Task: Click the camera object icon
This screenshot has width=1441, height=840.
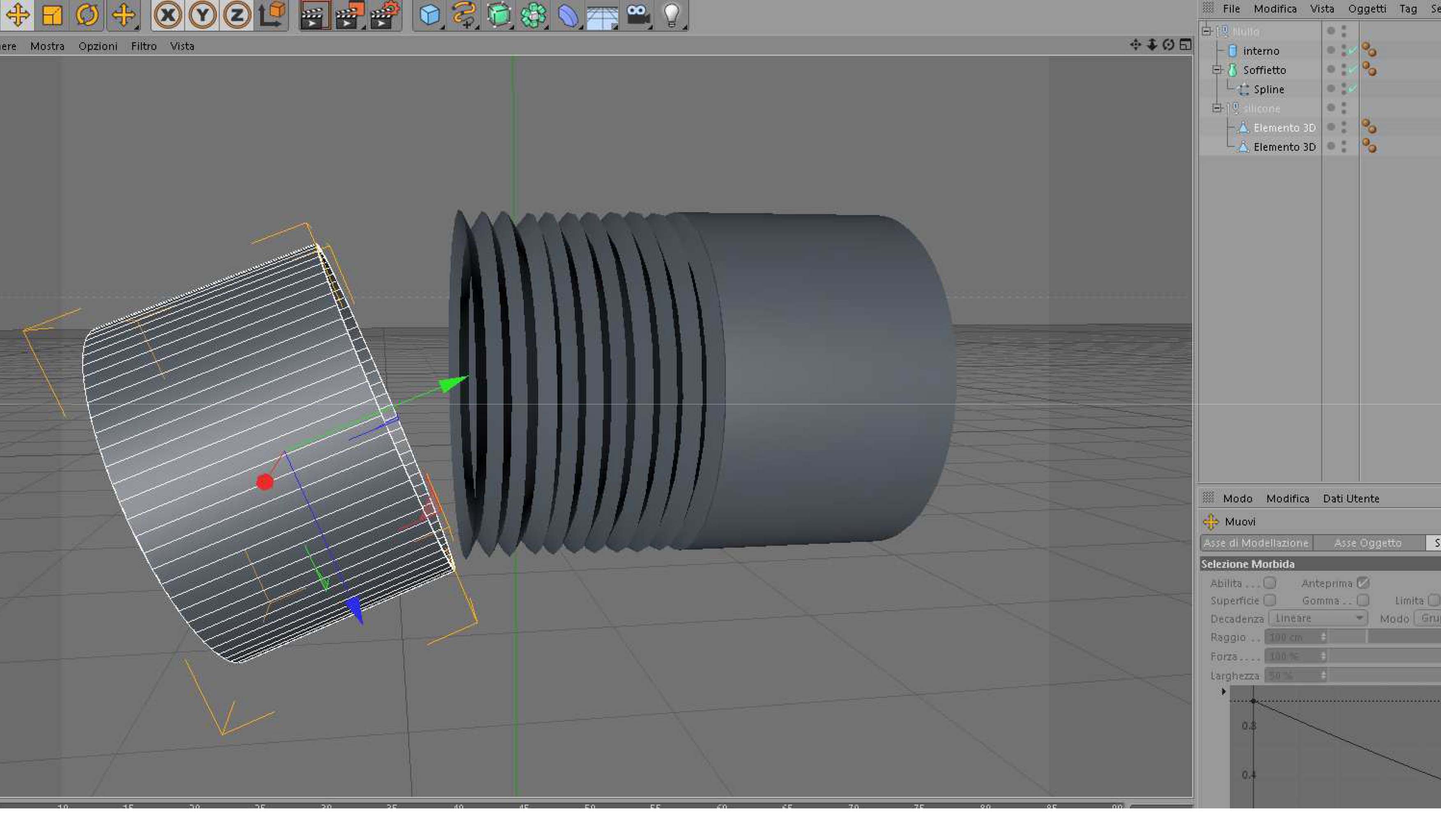Action: pos(638,15)
